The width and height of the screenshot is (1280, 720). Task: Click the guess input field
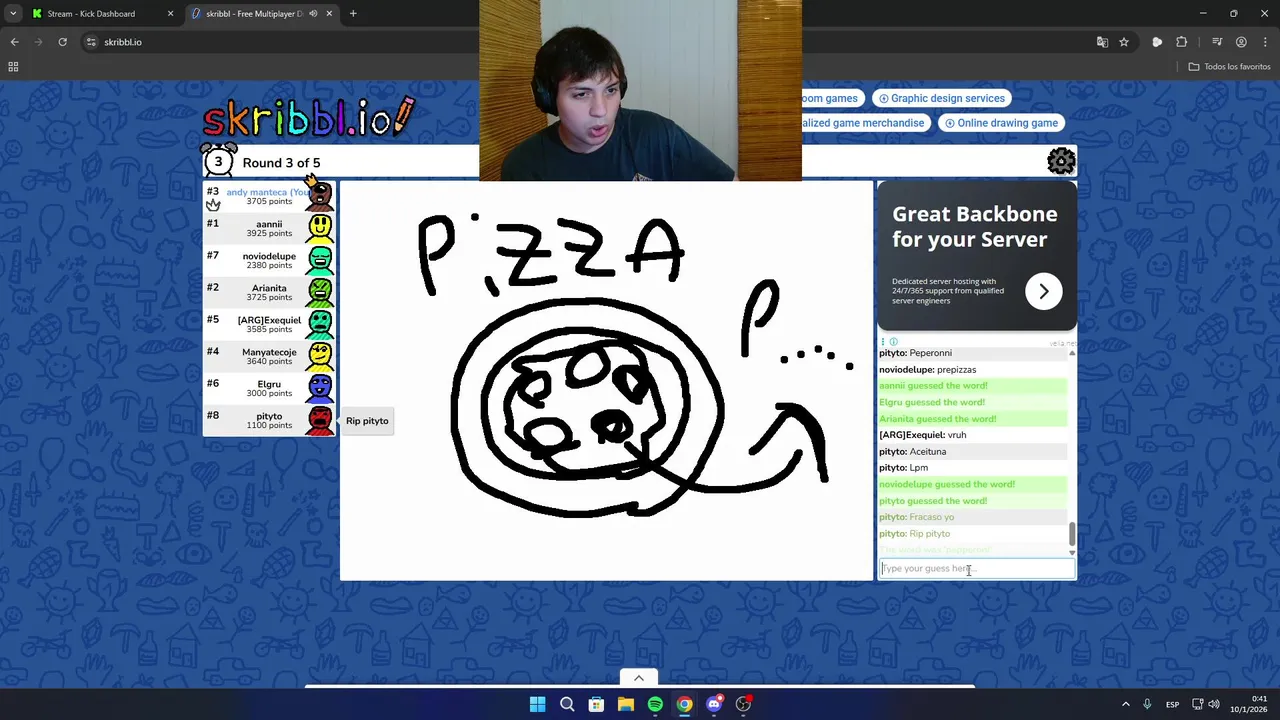pos(977,568)
